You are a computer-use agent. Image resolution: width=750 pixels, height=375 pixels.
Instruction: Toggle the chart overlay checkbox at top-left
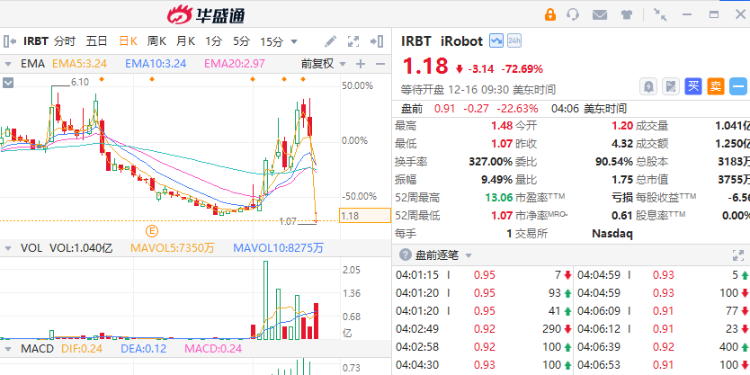8,83
